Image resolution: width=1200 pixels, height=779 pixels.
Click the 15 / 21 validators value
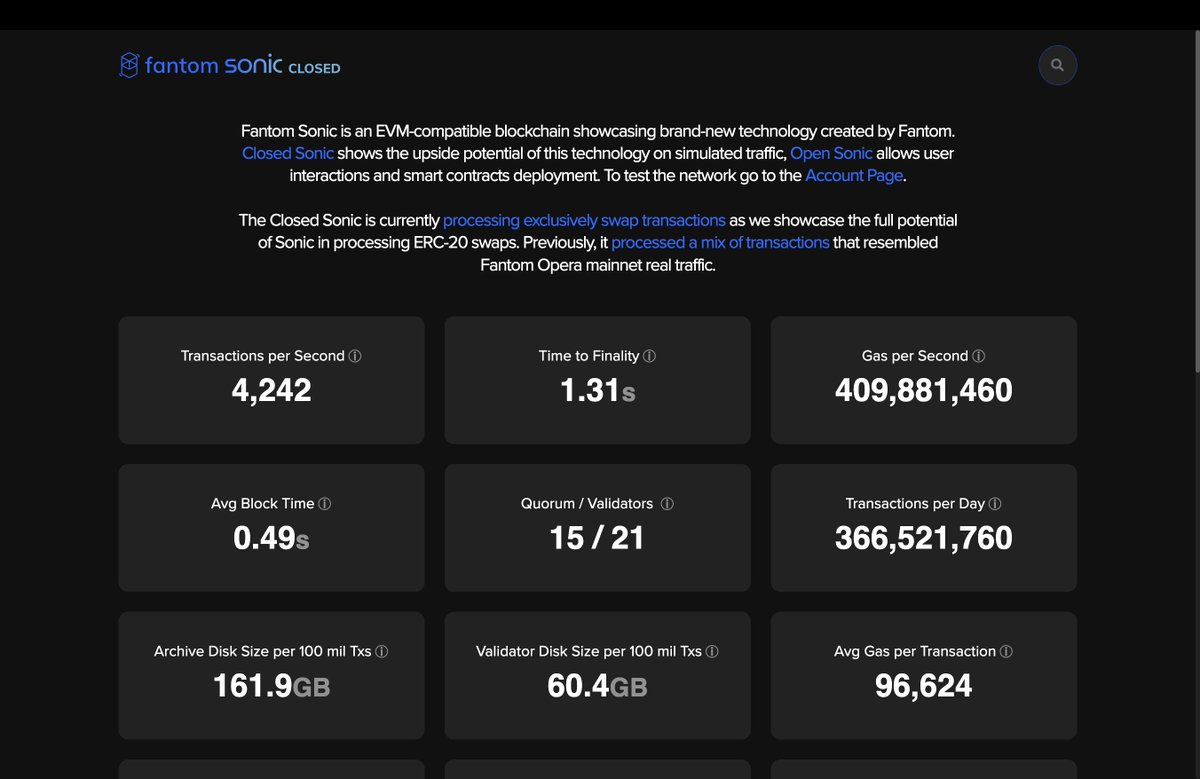coord(597,538)
